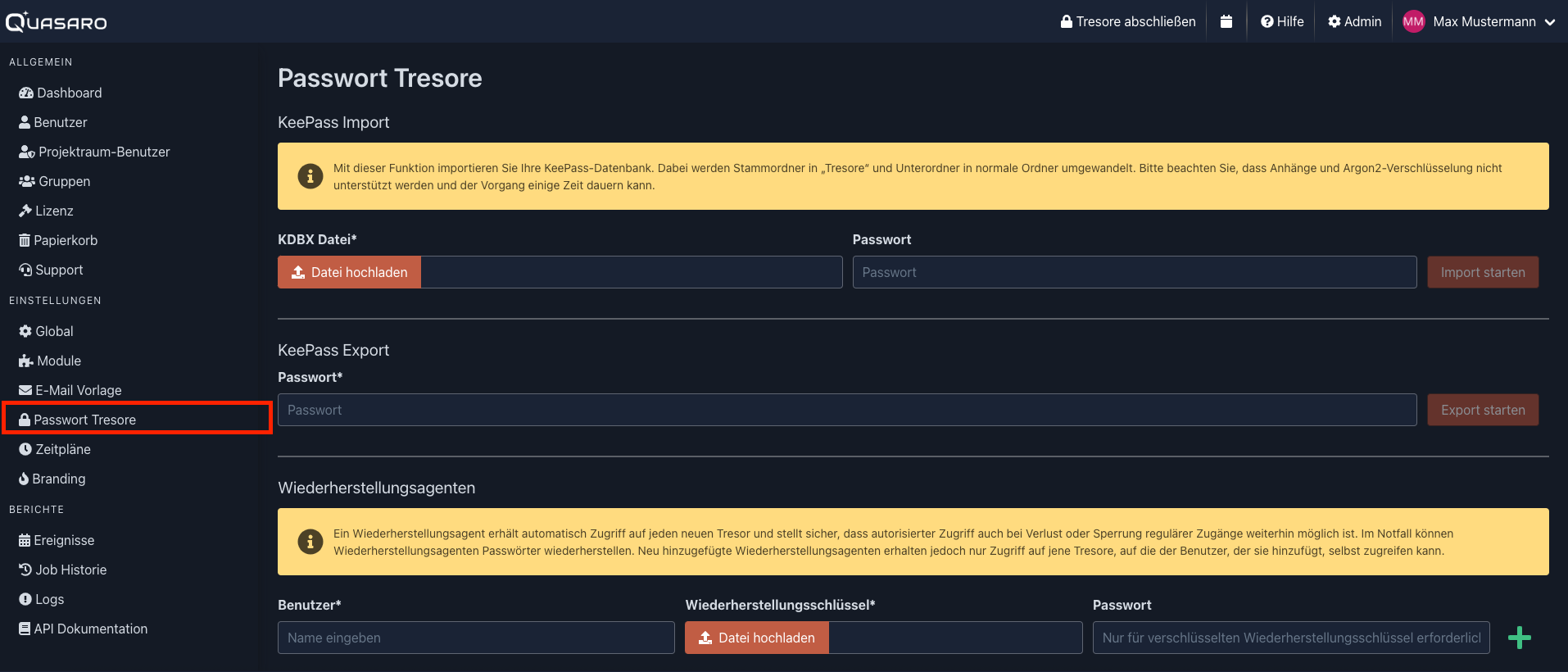Click Import starten button

pos(1483,272)
